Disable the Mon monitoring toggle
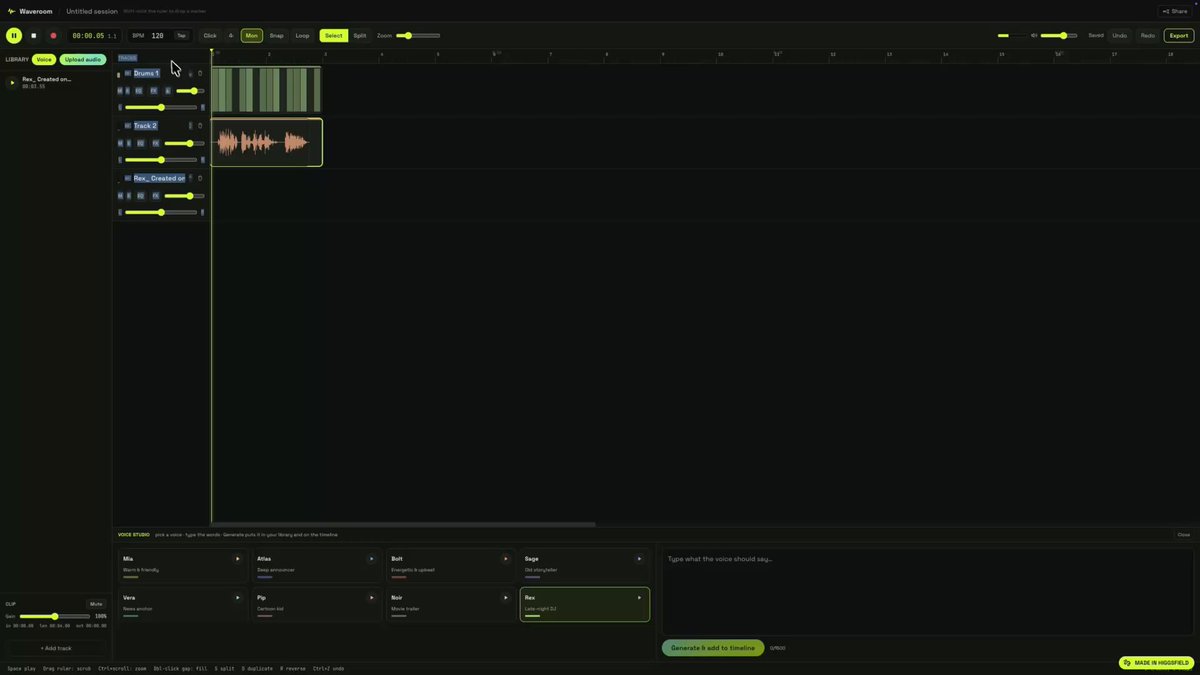This screenshot has width=1200, height=675. pos(251,35)
